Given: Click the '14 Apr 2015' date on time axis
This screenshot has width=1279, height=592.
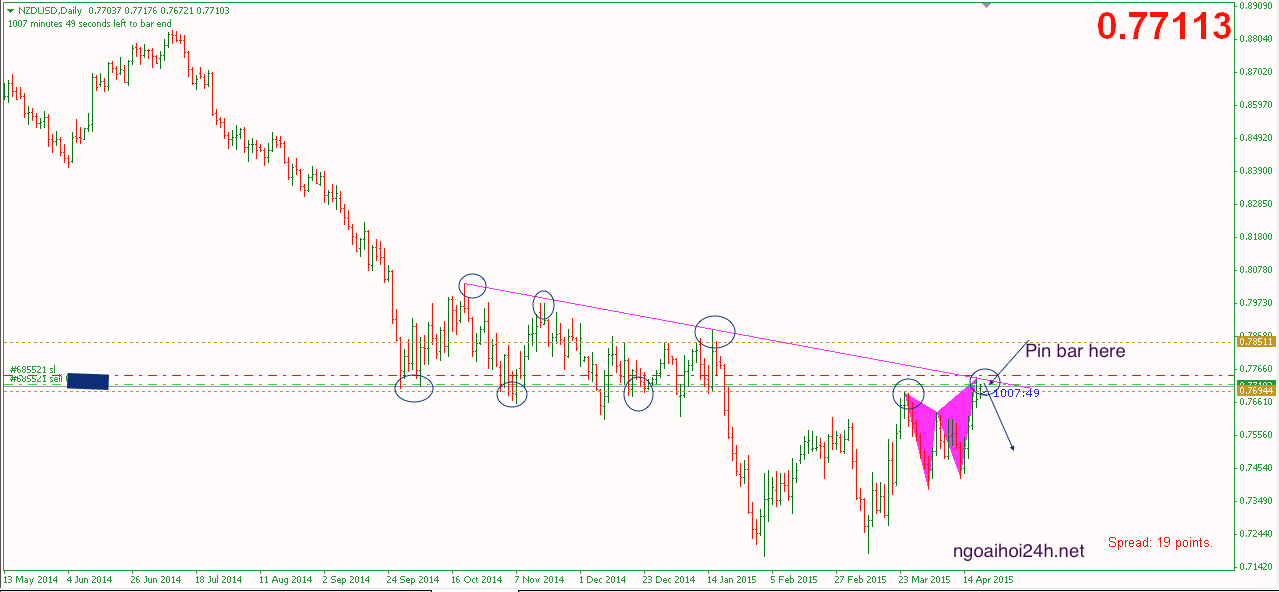Looking at the screenshot, I should [988, 579].
